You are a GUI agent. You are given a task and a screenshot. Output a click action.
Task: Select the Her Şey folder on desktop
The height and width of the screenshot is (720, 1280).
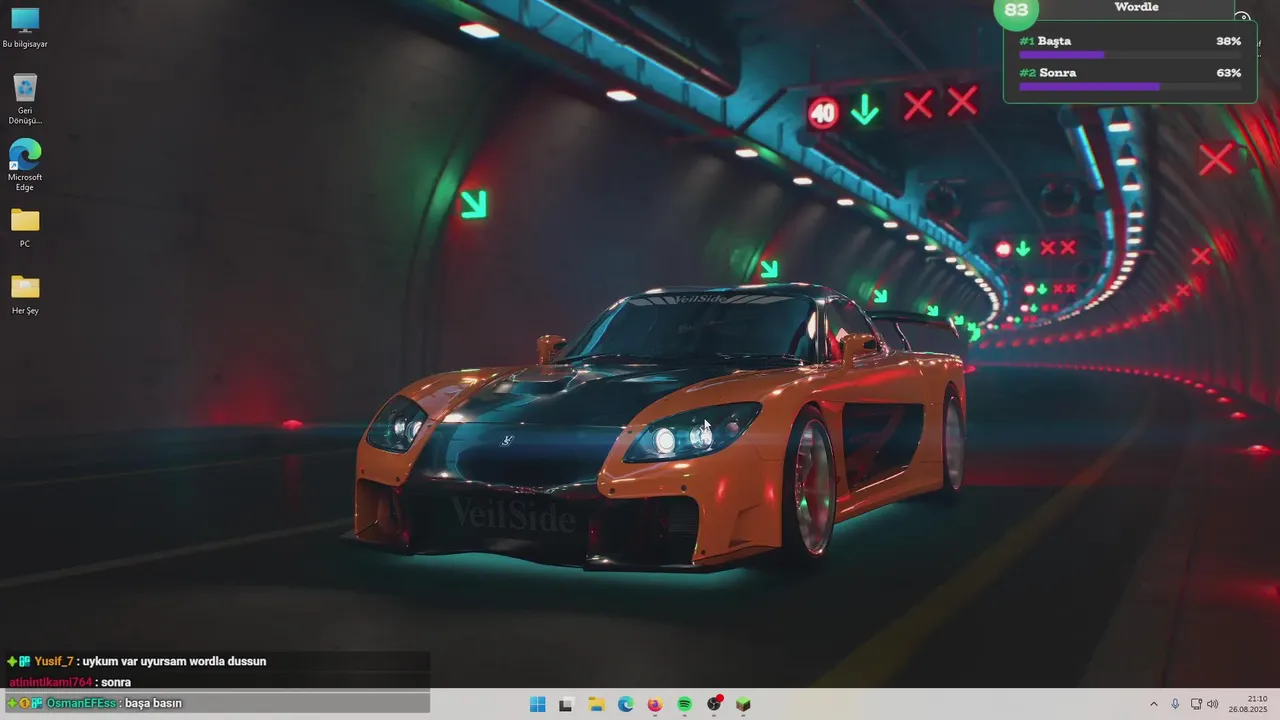coord(25,294)
